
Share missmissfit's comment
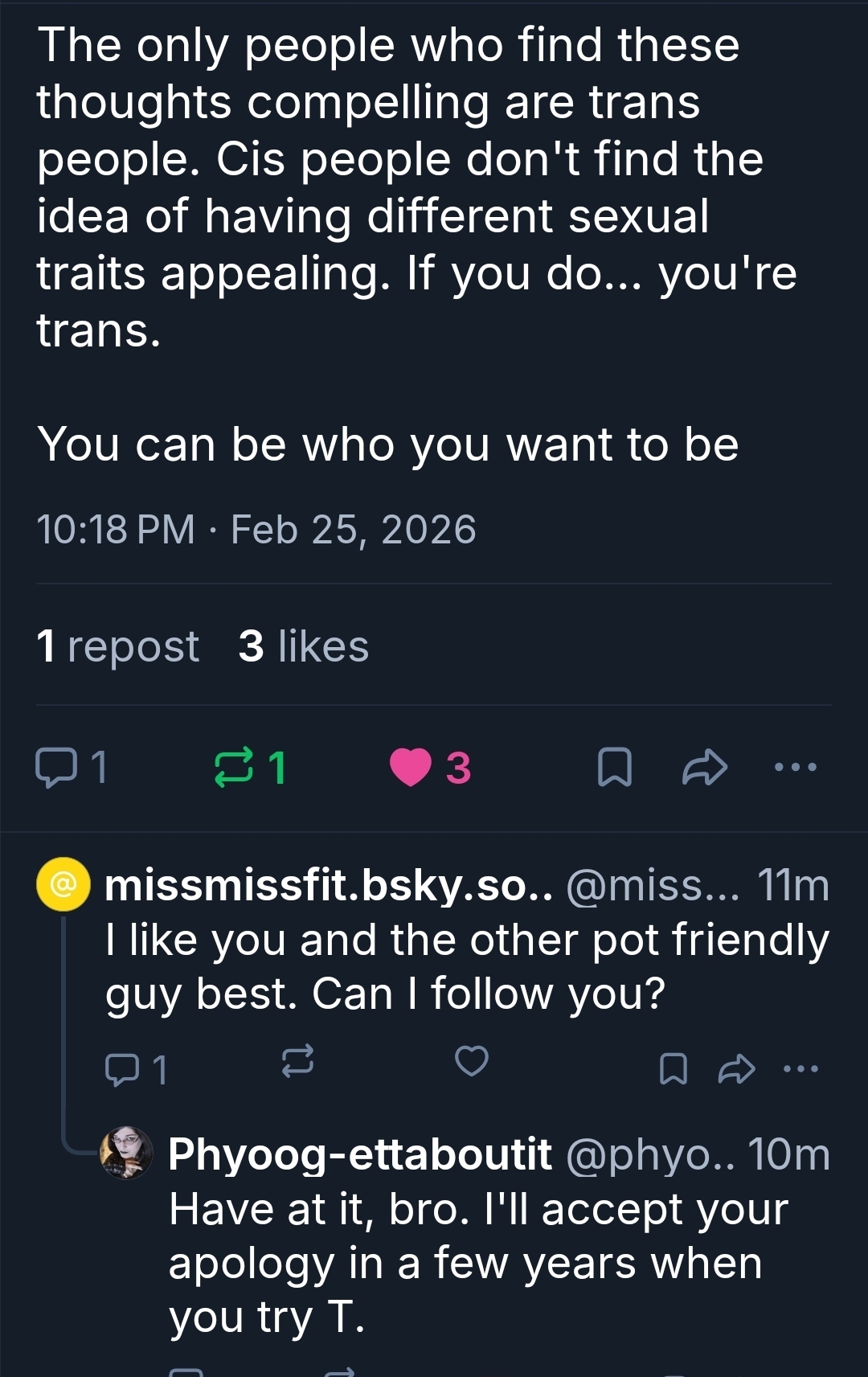(x=736, y=1069)
